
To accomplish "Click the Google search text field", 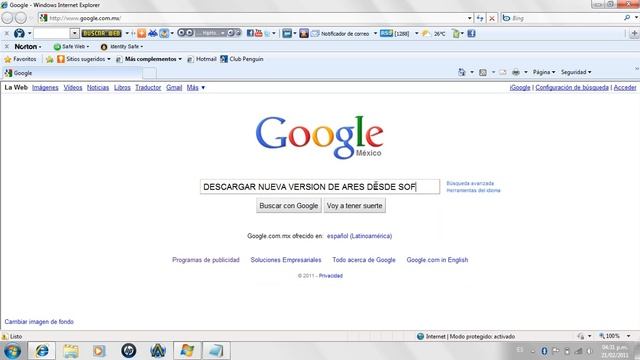I will [320, 187].
